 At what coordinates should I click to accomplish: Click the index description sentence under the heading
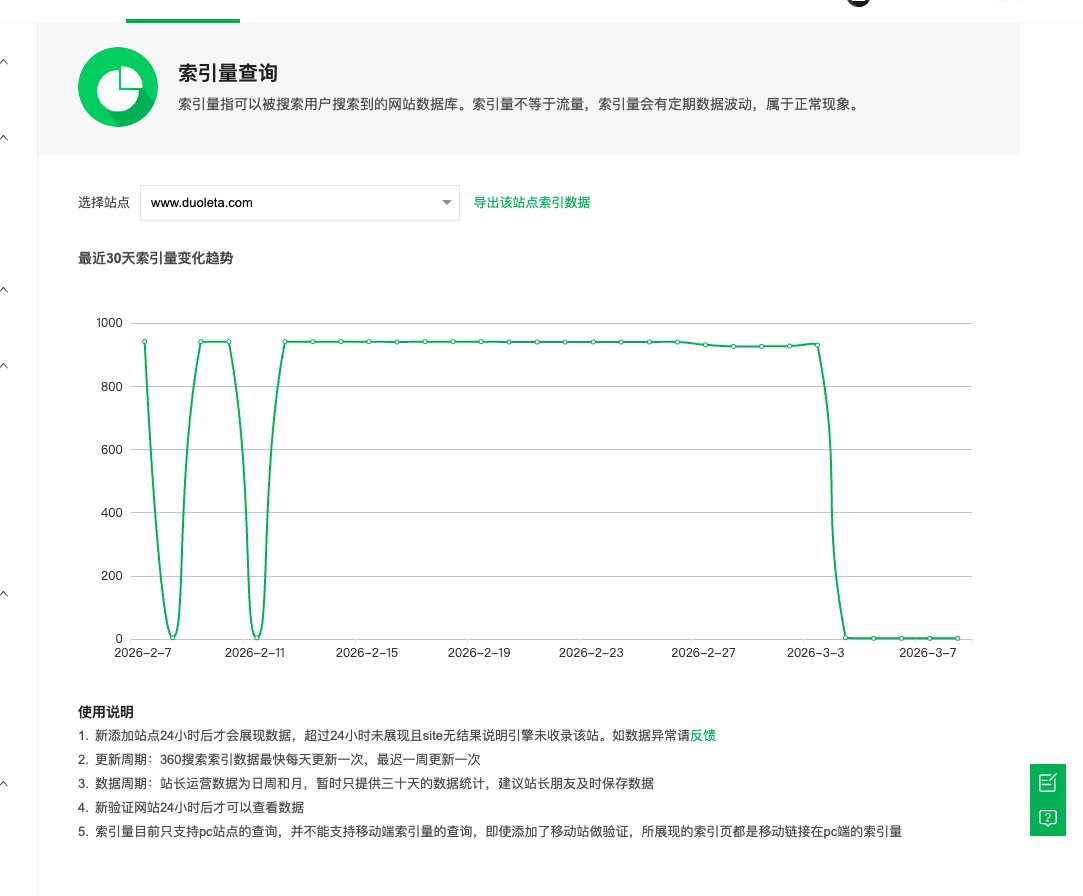pos(521,104)
